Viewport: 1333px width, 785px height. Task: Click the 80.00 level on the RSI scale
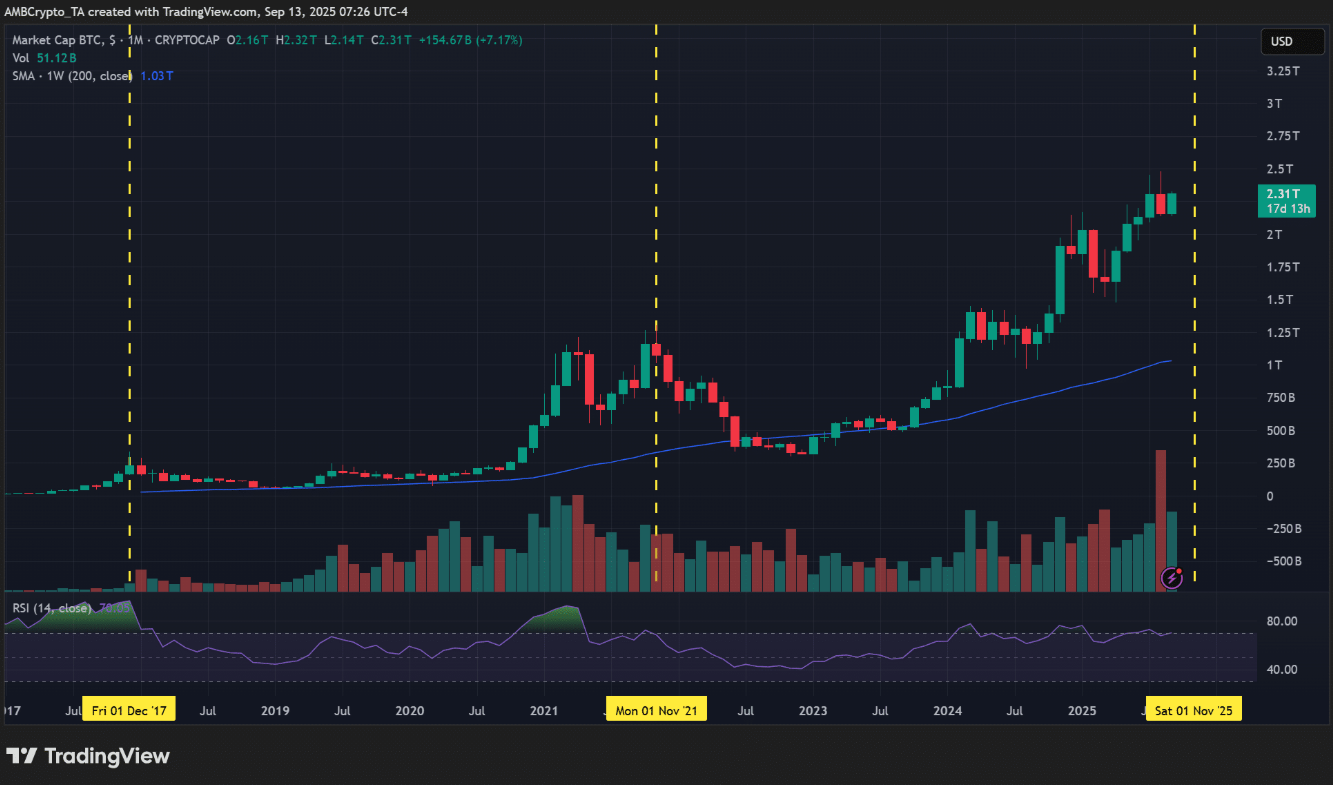point(1281,621)
